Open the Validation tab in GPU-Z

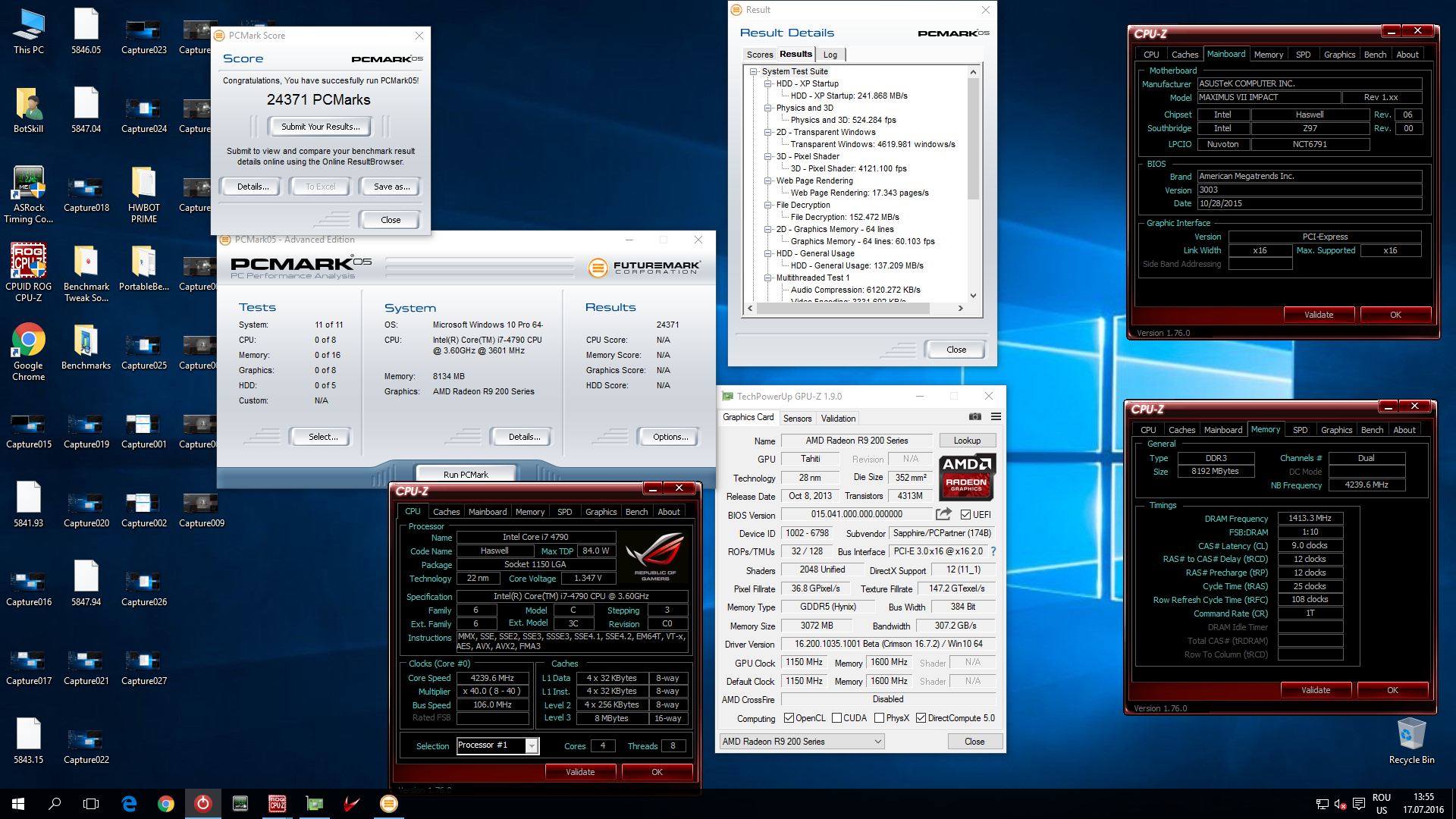pos(838,419)
